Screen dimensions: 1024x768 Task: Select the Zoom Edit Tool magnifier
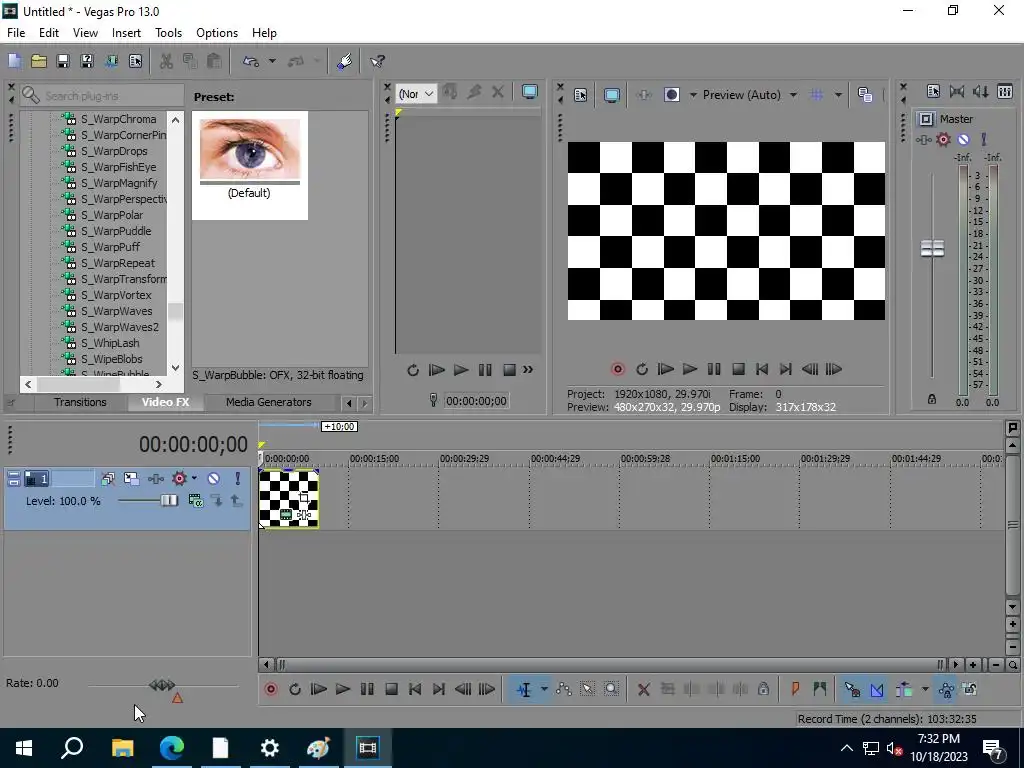pos(611,690)
